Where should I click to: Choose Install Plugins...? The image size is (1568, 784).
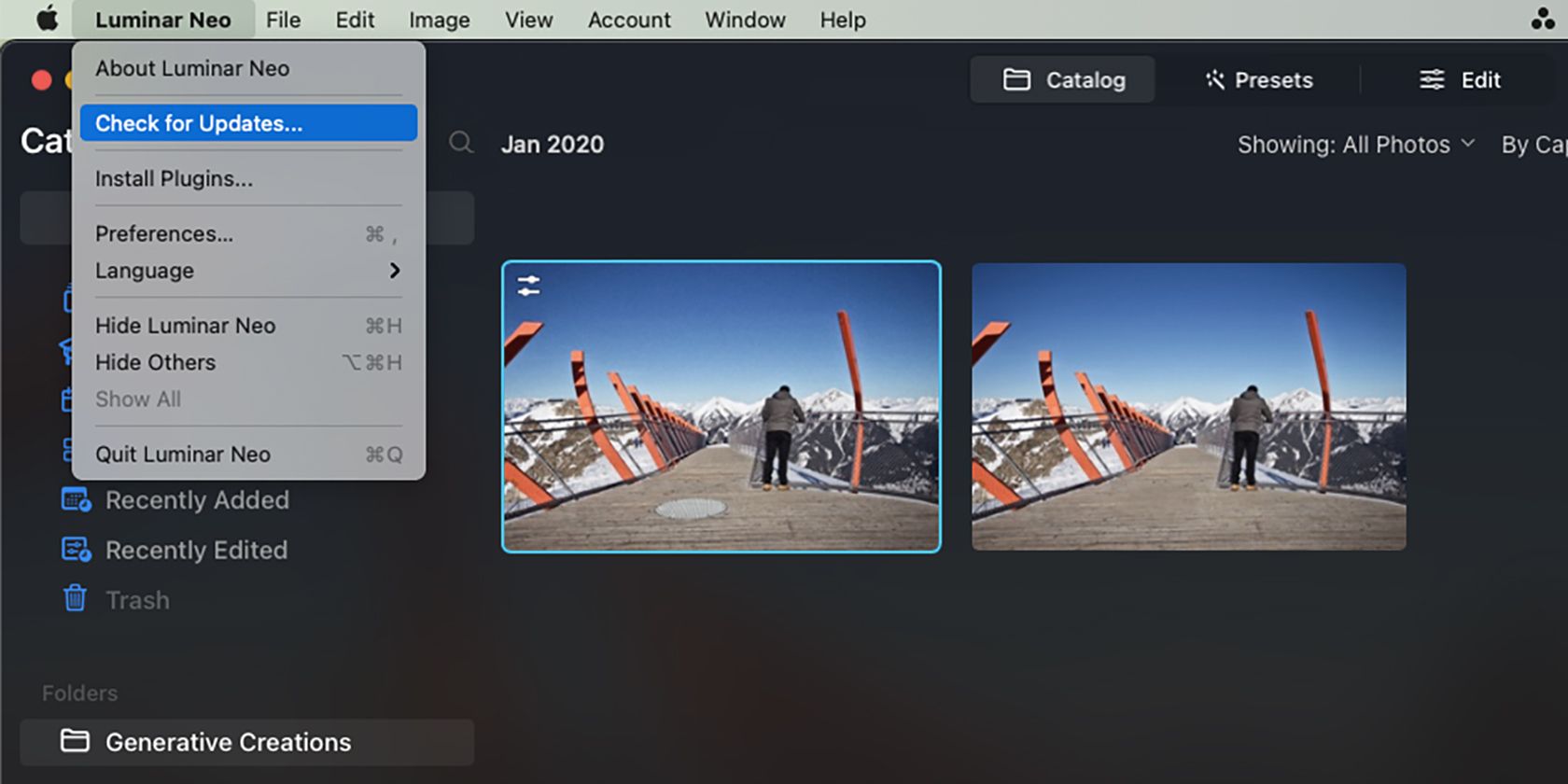248,178
